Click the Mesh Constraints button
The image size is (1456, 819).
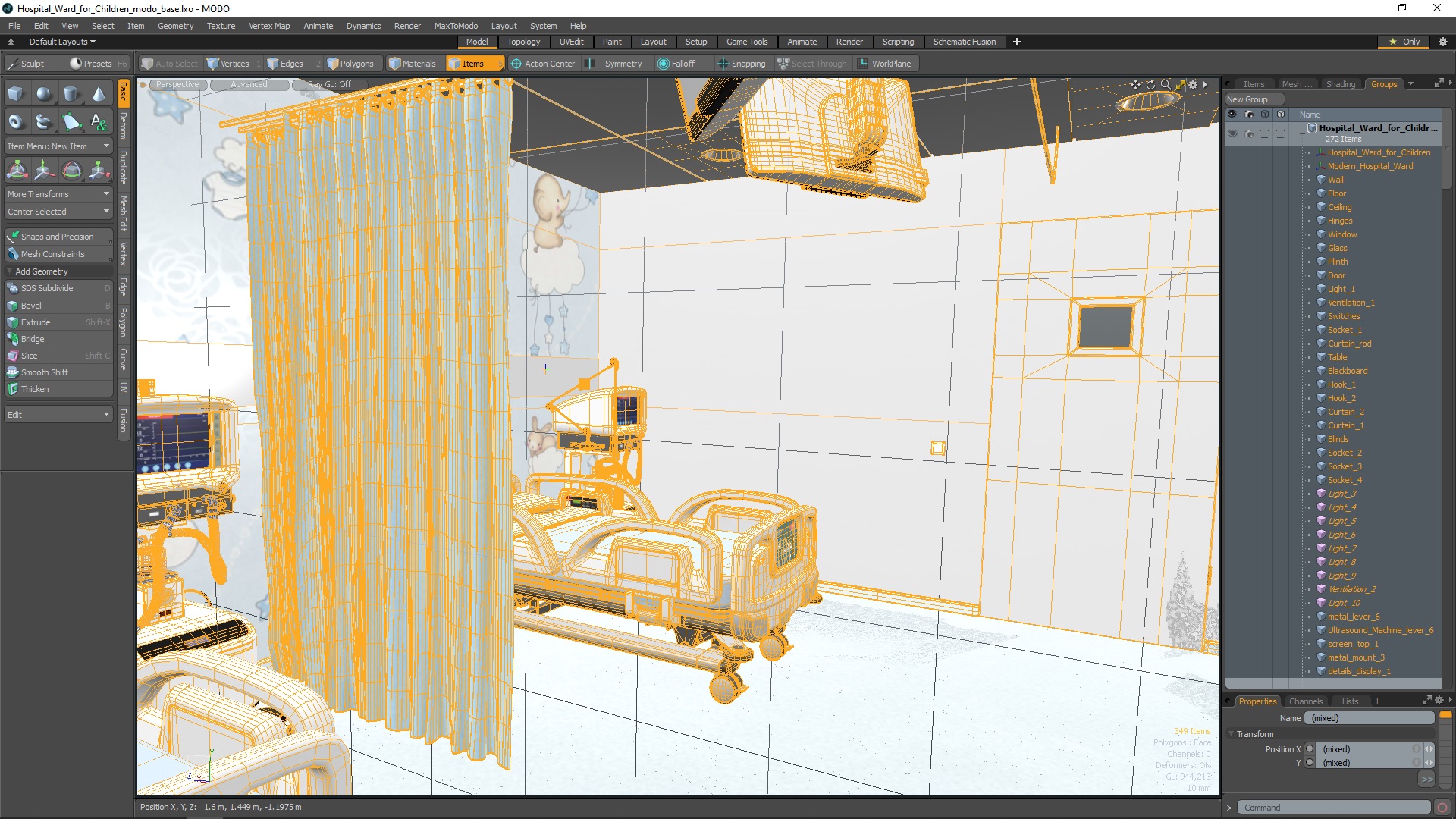tap(58, 254)
